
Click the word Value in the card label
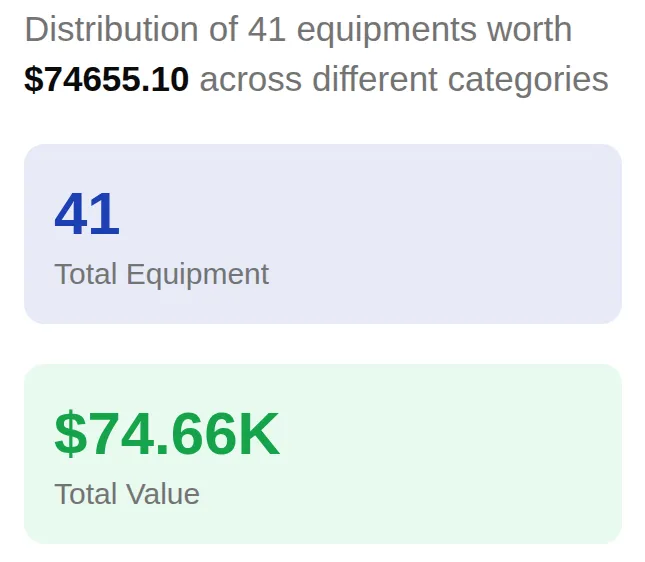point(163,494)
